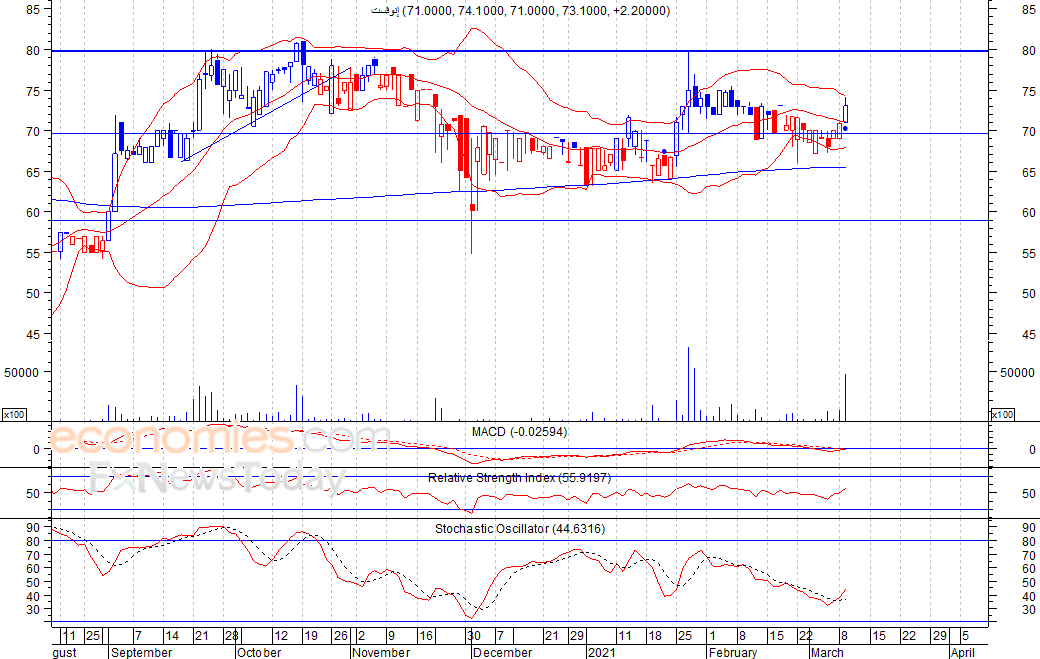Click the x100 volume multiplier box on the right axis
Viewport: 1040px width, 659px height.
tap(1002, 414)
